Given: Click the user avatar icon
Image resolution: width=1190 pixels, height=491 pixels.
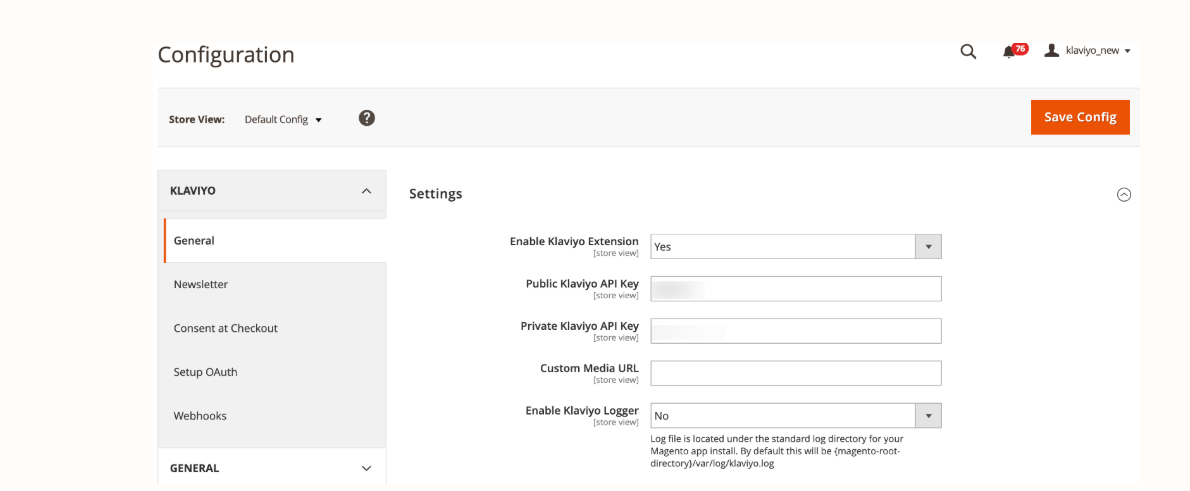Looking at the screenshot, I should coord(1051,50).
